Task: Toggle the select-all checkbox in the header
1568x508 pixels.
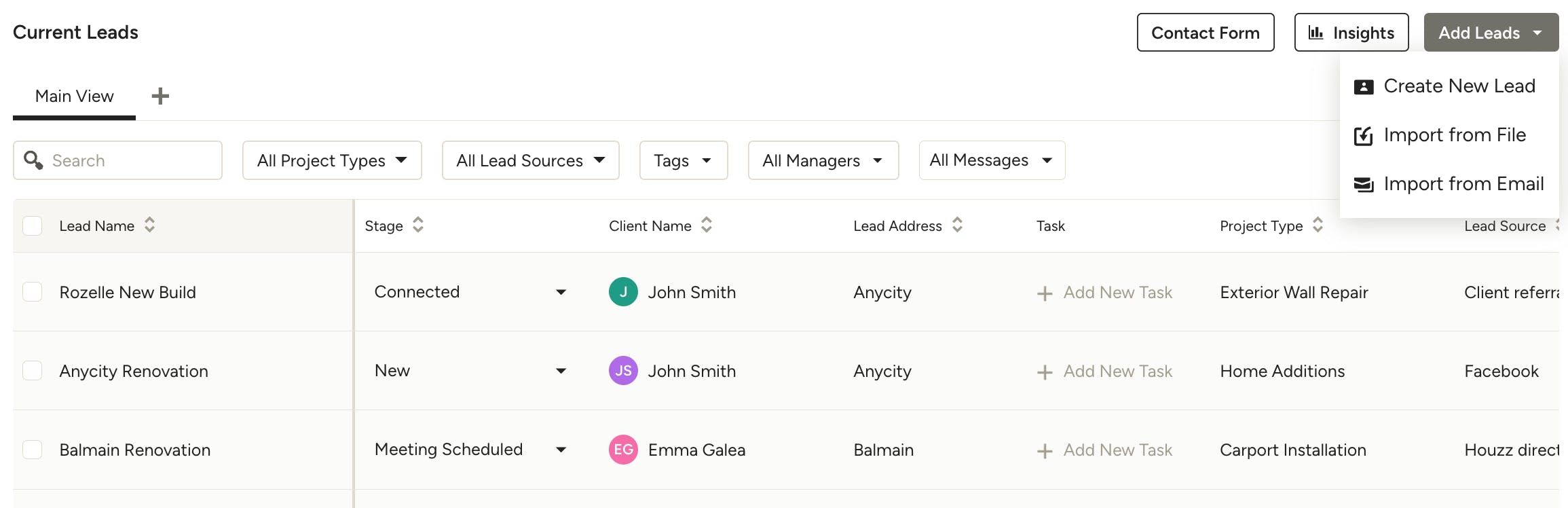Action: pyautogui.click(x=33, y=225)
